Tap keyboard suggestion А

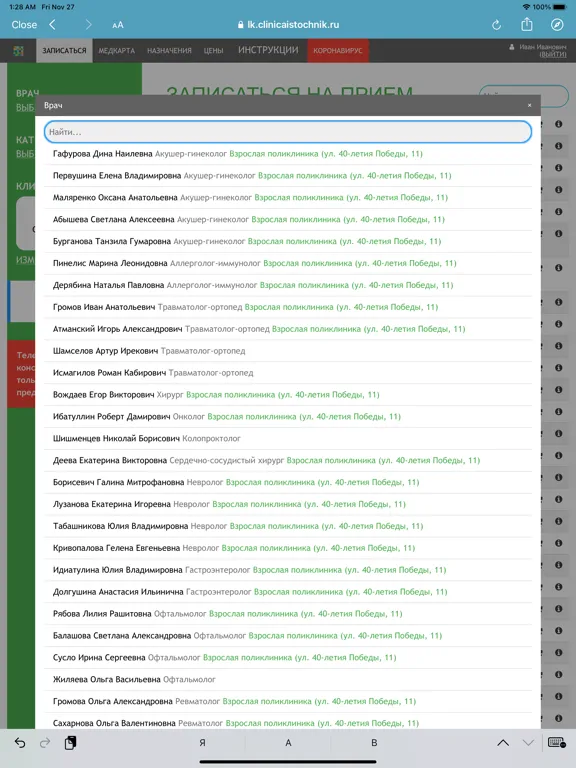288,743
